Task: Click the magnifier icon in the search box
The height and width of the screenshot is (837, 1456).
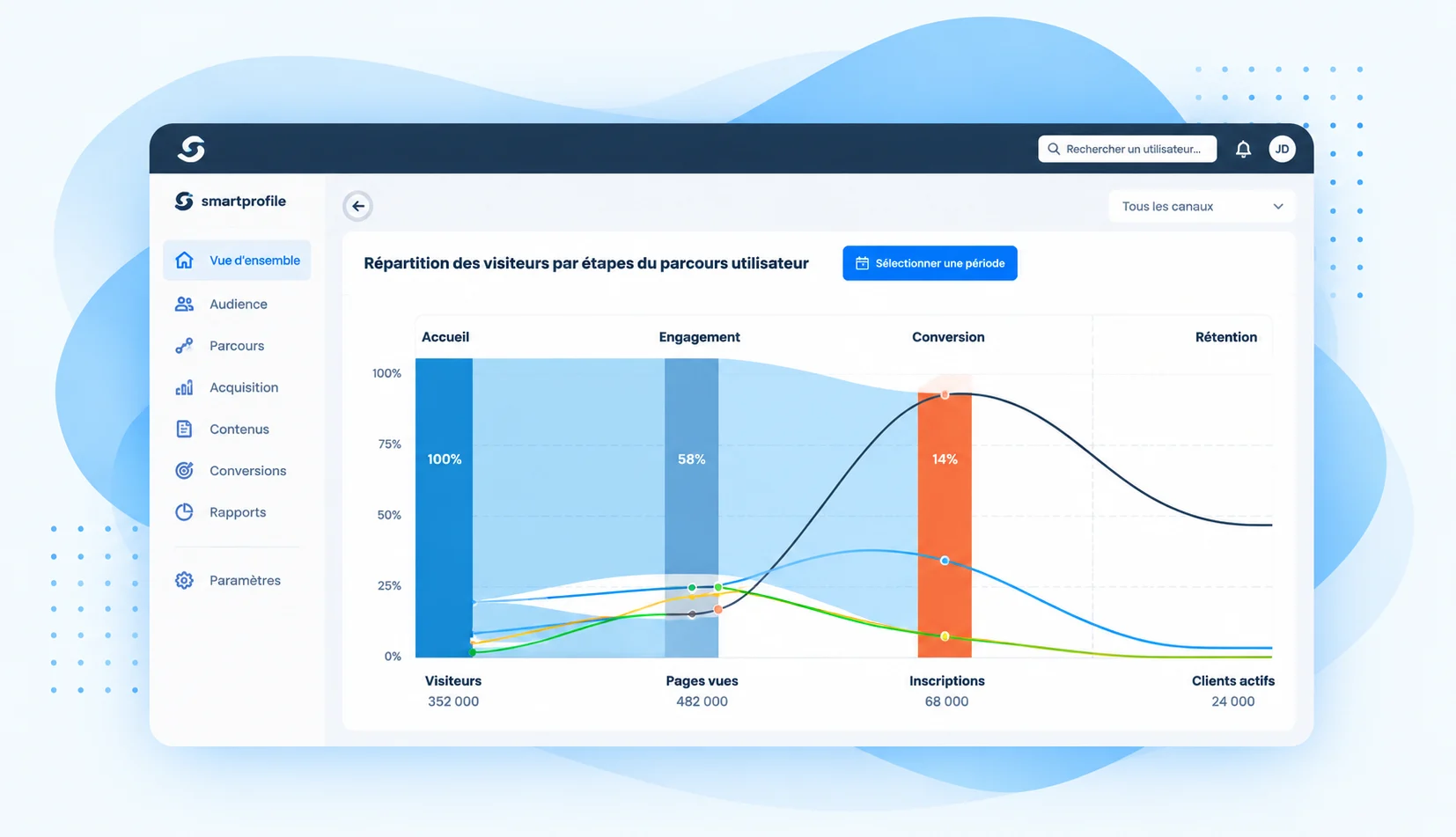Action: [x=1054, y=149]
